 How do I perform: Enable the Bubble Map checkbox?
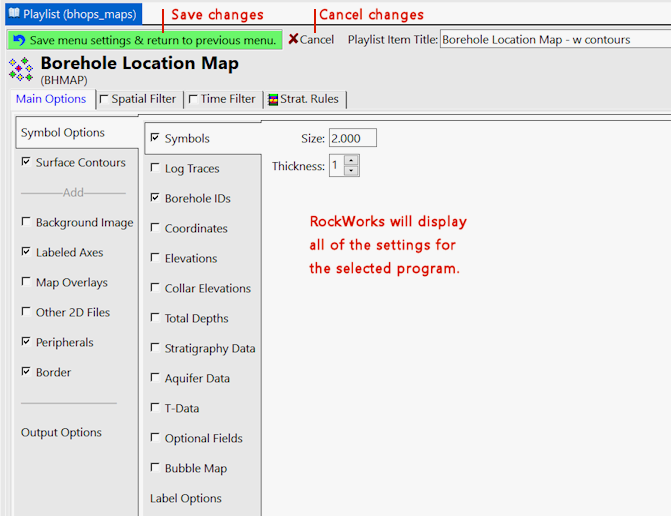tap(155, 468)
